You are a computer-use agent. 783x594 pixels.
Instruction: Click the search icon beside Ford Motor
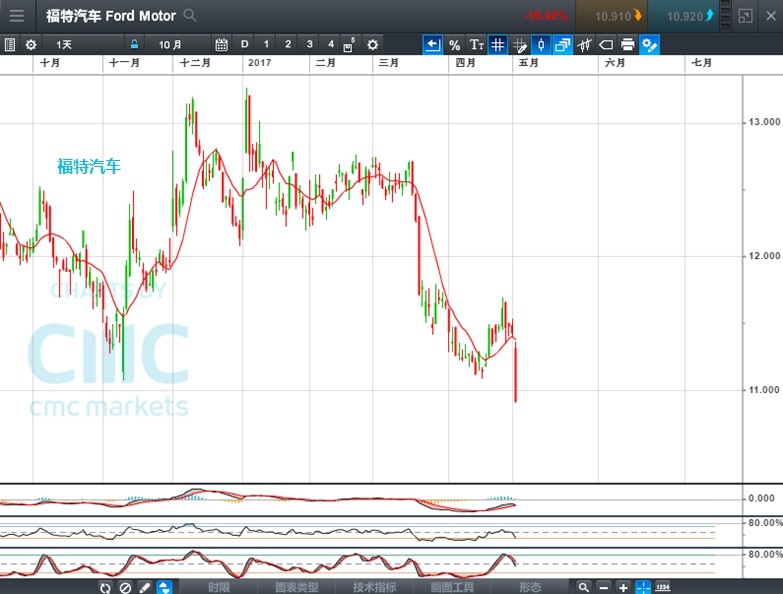click(x=190, y=16)
